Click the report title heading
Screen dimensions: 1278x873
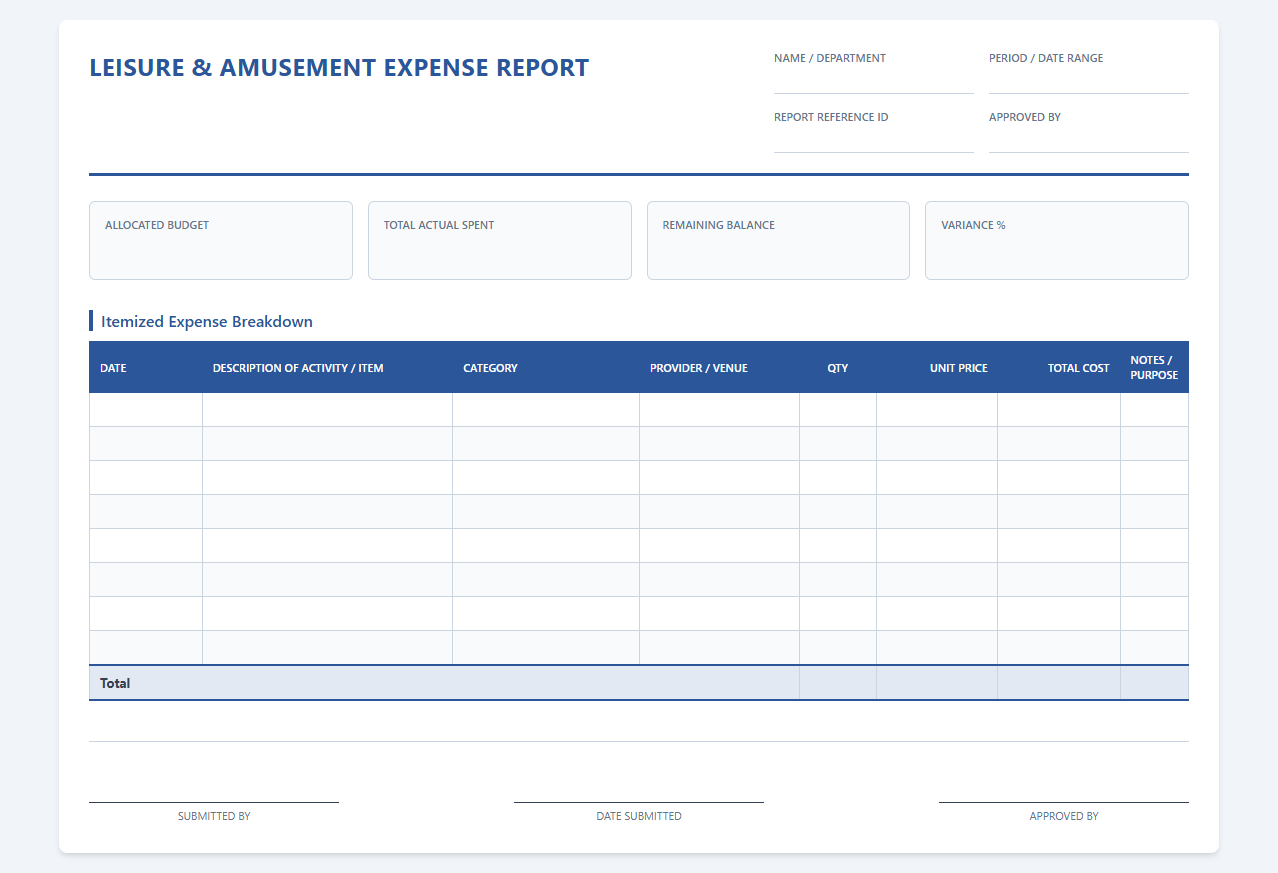339,68
